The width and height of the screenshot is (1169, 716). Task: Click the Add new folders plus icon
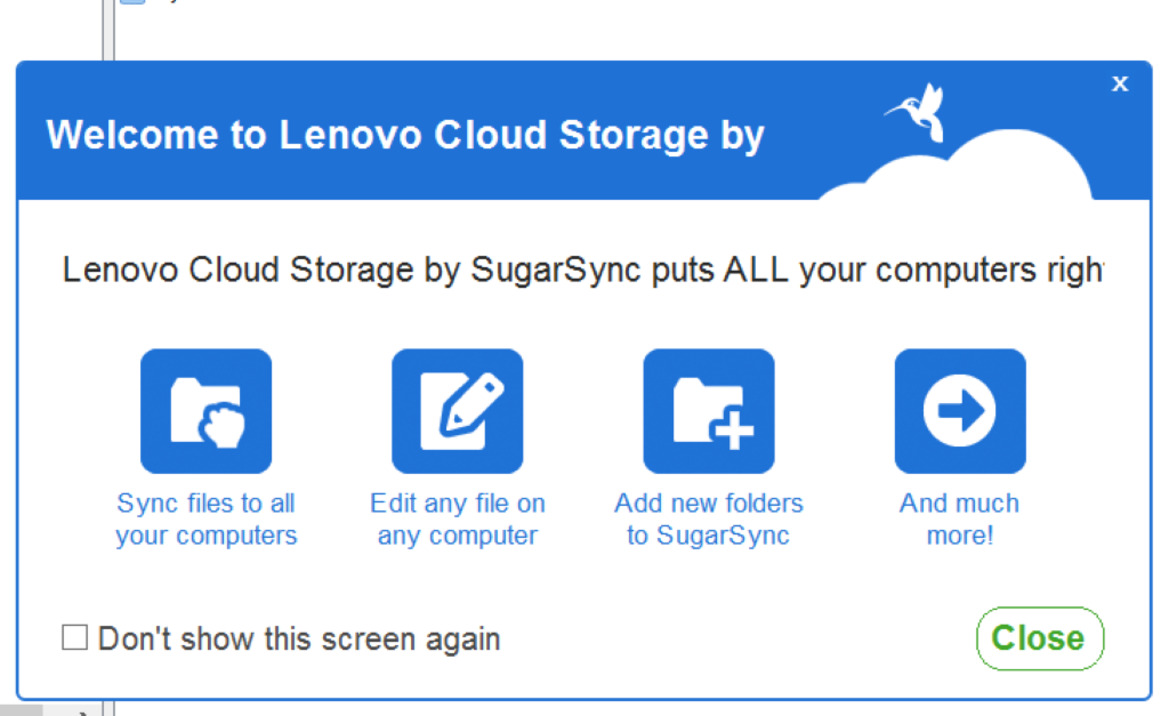coord(708,411)
